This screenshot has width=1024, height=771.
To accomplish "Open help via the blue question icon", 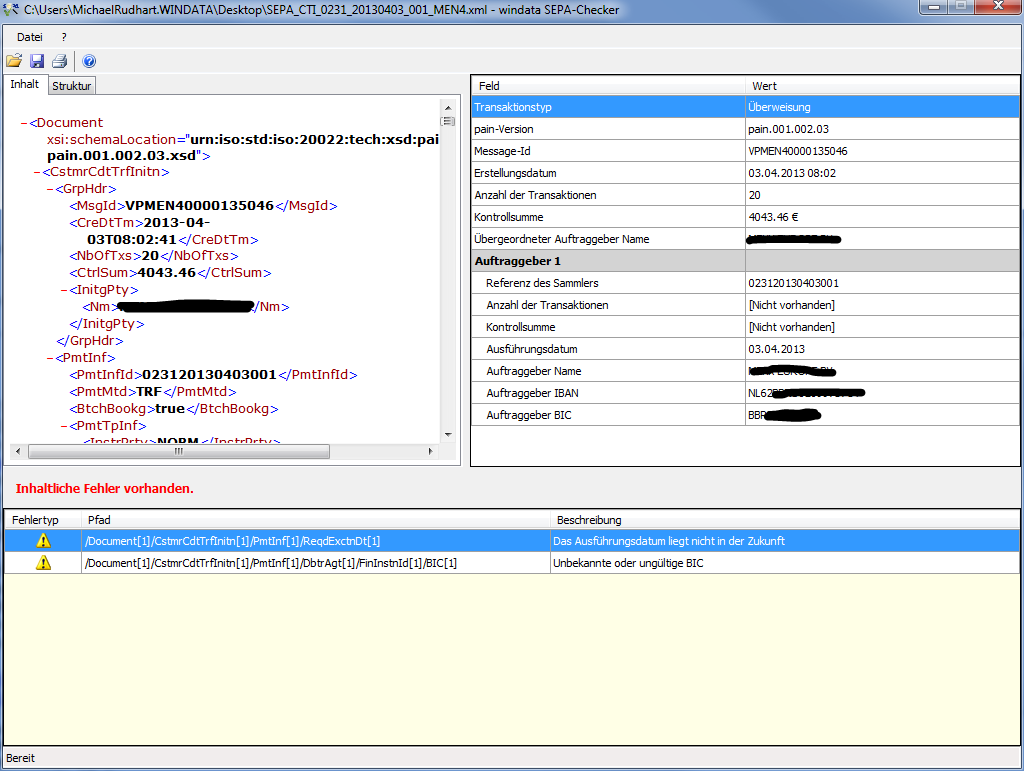I will click(89, 61).
